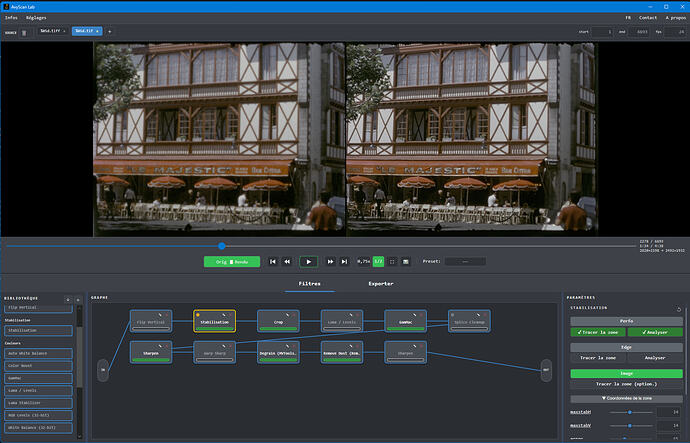
Task: Open the 0.75x playback speed selector
Action: pyautogui.click(x=363, y=261)
